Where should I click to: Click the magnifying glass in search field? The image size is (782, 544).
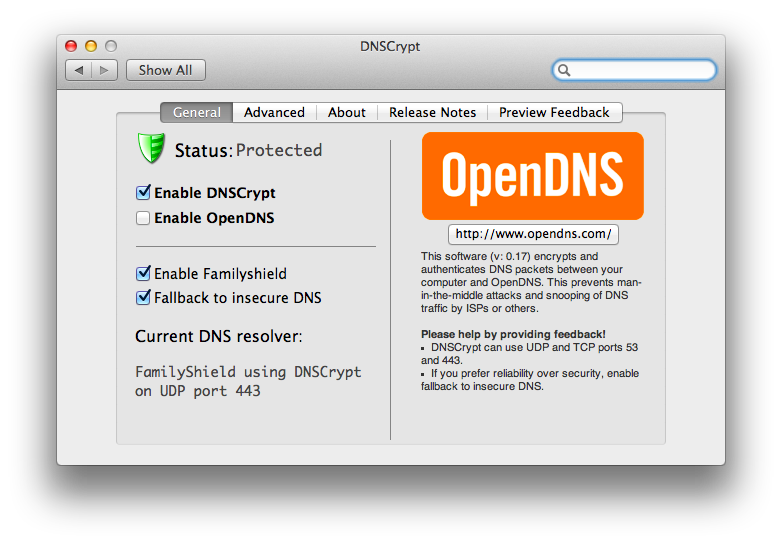click(x=565, y=70)
